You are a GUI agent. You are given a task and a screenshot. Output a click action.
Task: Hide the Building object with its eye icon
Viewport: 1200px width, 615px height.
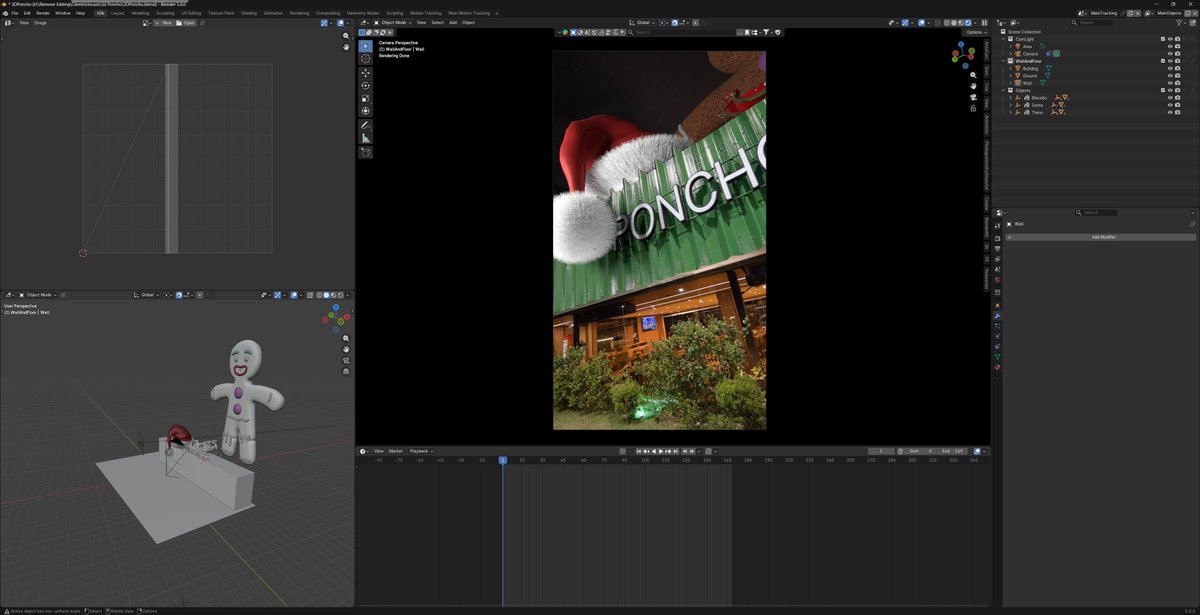(x=1170, y=68)
